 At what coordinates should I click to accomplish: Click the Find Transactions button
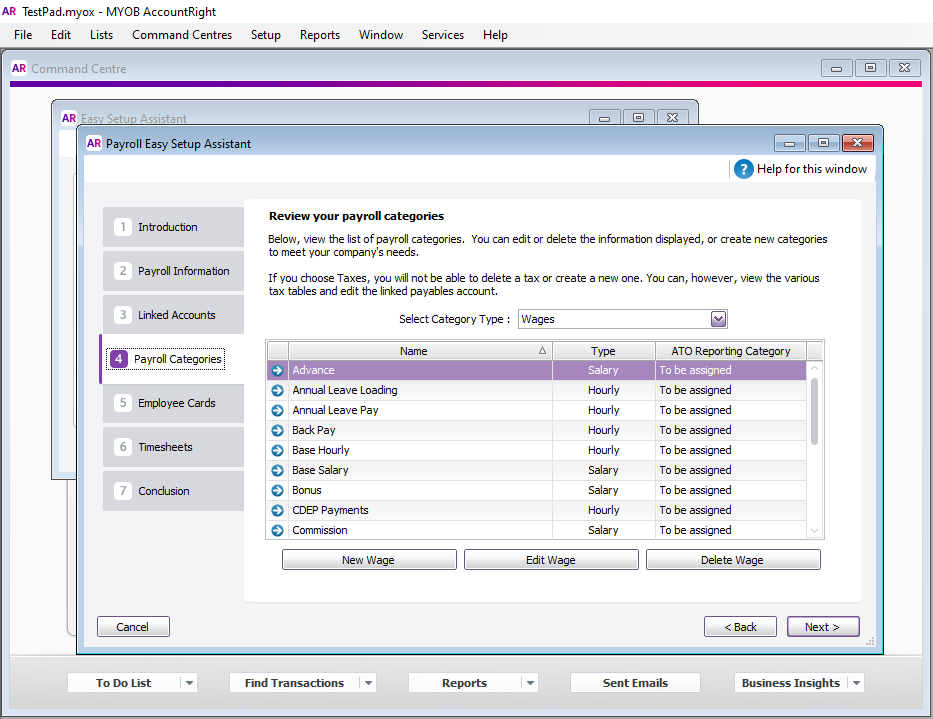pyautogui.click(x=295, y=683)
